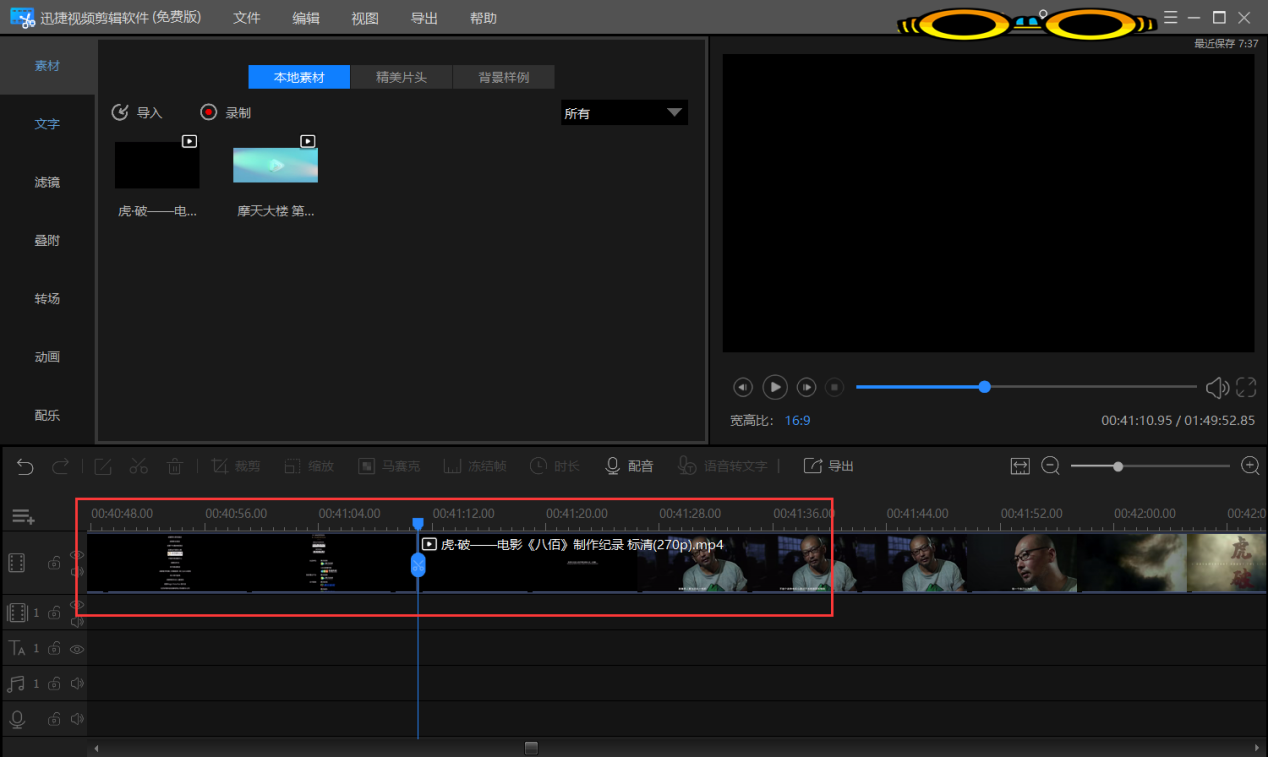
Task: Open the 滤镜 sidebar panel
Action: pos(47,182)
